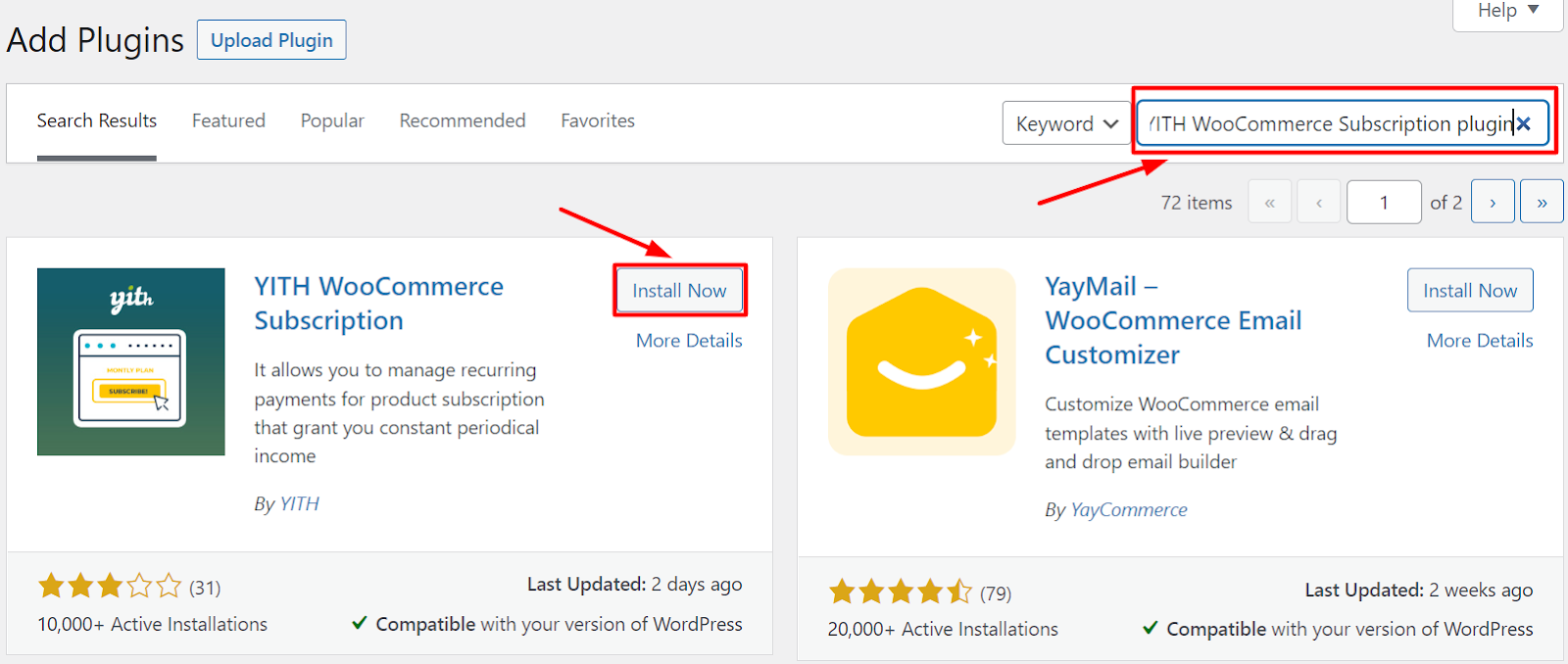1568x664 pixels.
Task: Switch to the Search Results tab
Action: point(97,121)
